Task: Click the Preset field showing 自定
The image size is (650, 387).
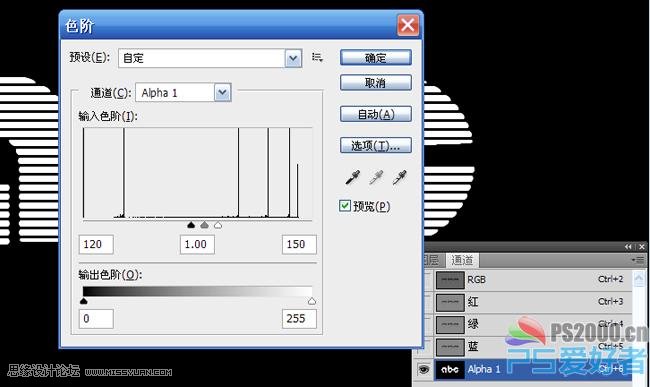Action: pyautogui.click(x=210, y=58)
